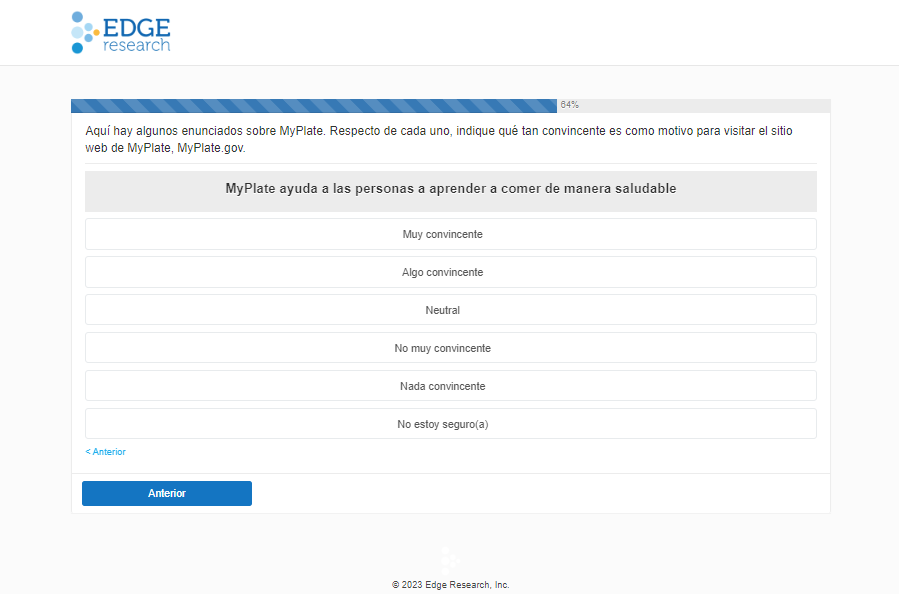Select "No estoy seguro(a)" response
Image resolution: width=899 pixels, height=594 pixels.
tap(451, 424)
